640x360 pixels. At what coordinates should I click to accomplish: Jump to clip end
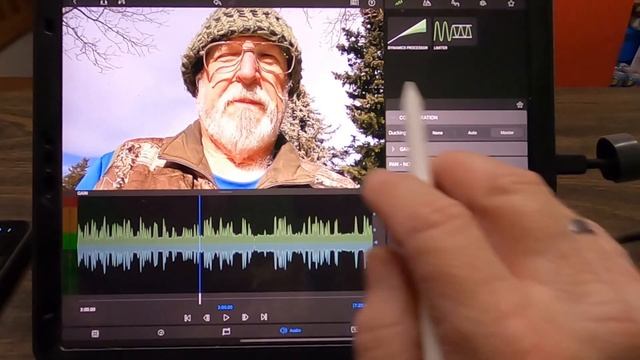tap(264, 317)
